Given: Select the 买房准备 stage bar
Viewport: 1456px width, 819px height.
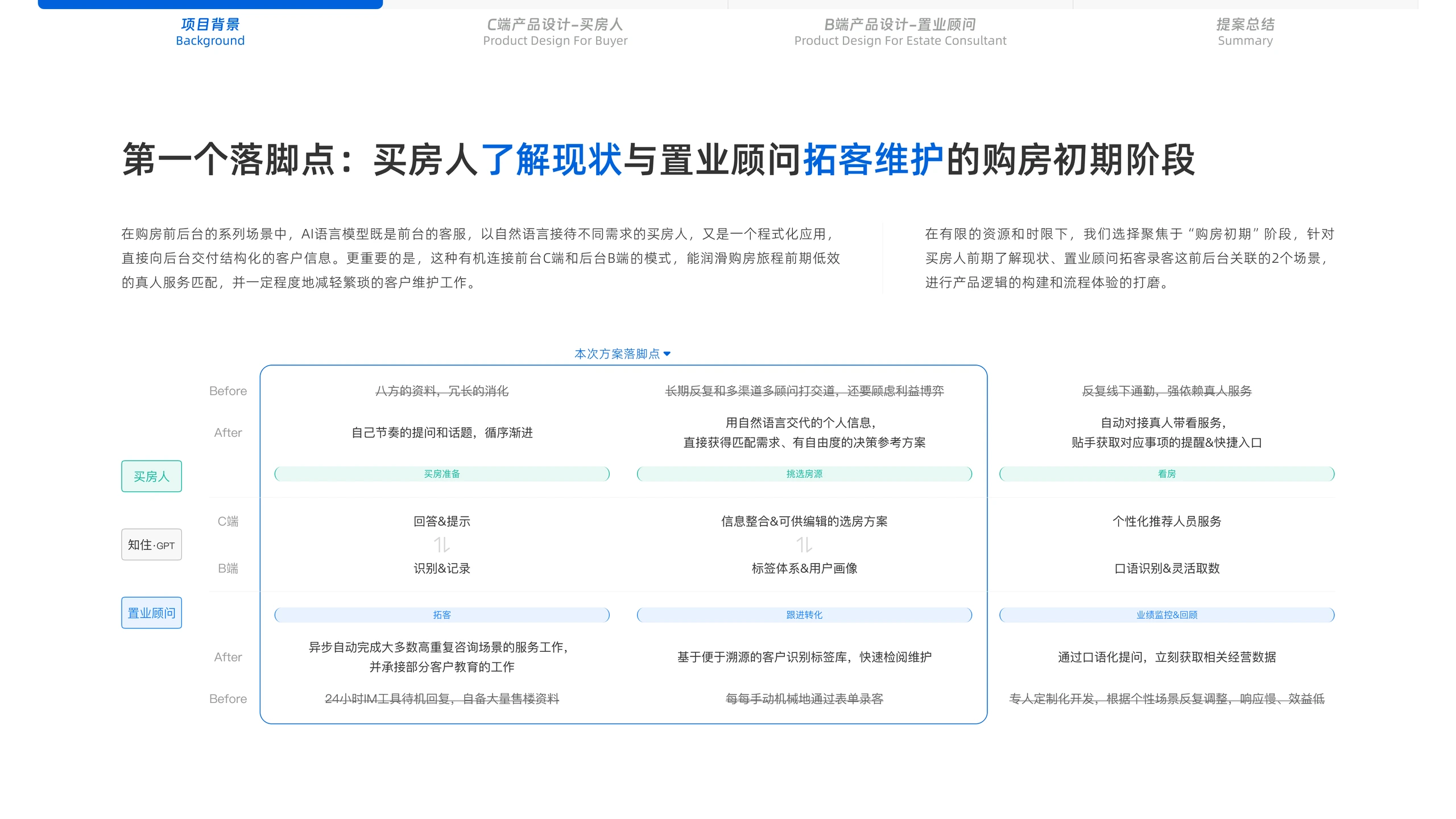Looking at the screenshot, I should tap(442, 474).
